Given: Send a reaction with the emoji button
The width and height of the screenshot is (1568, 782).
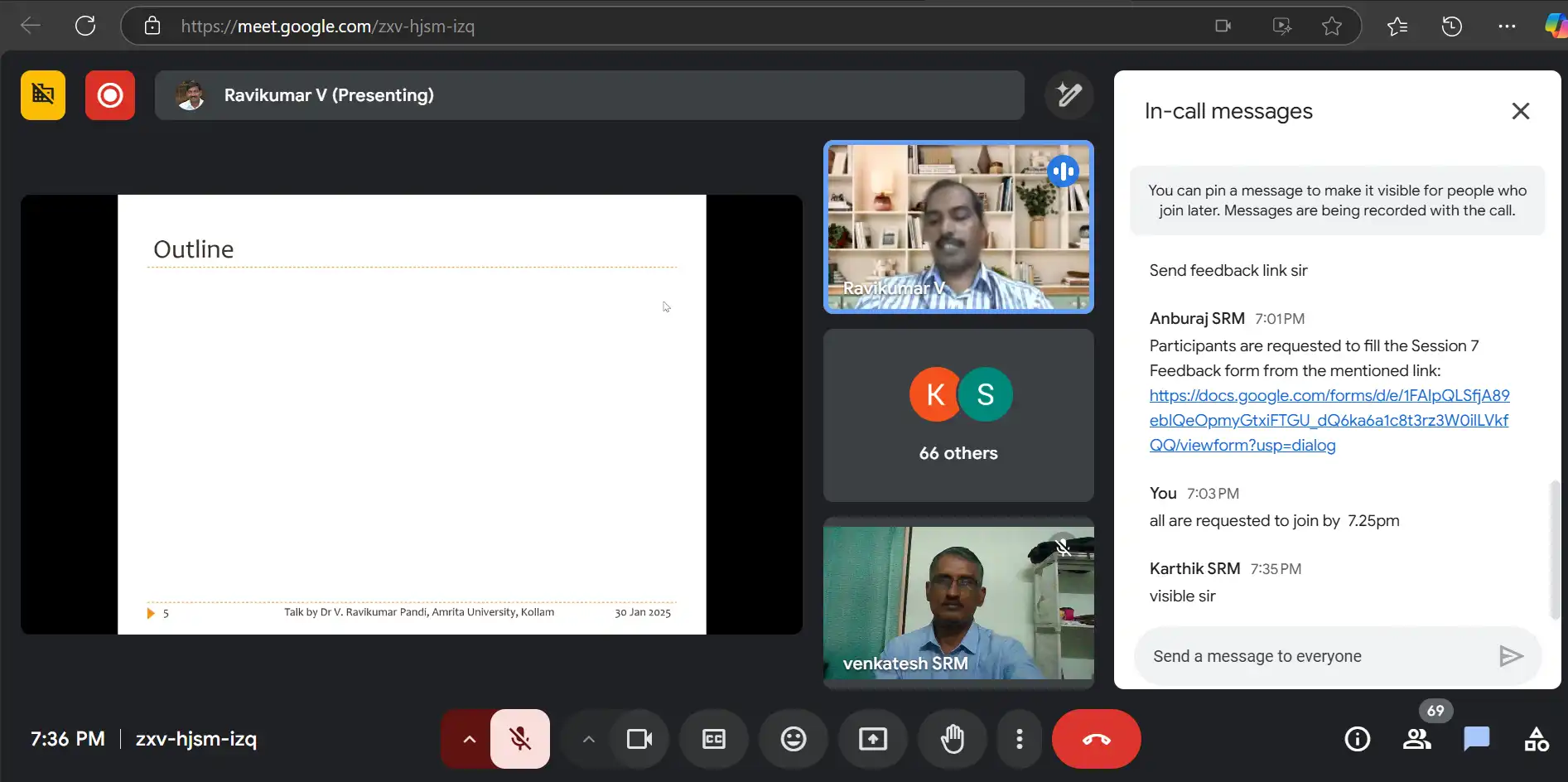Looking at the screenshot, I should (793, 739).
